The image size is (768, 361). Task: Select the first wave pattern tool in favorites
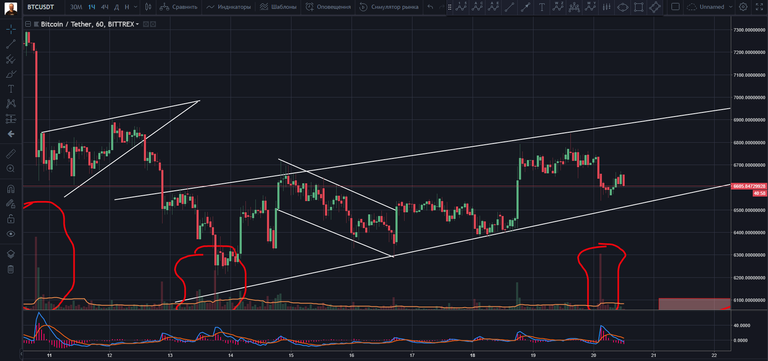460,7
